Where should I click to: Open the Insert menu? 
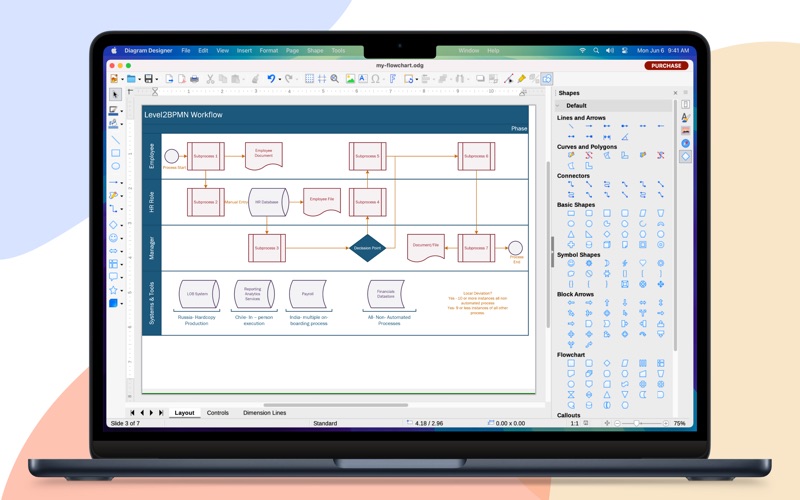click(244, 51)
